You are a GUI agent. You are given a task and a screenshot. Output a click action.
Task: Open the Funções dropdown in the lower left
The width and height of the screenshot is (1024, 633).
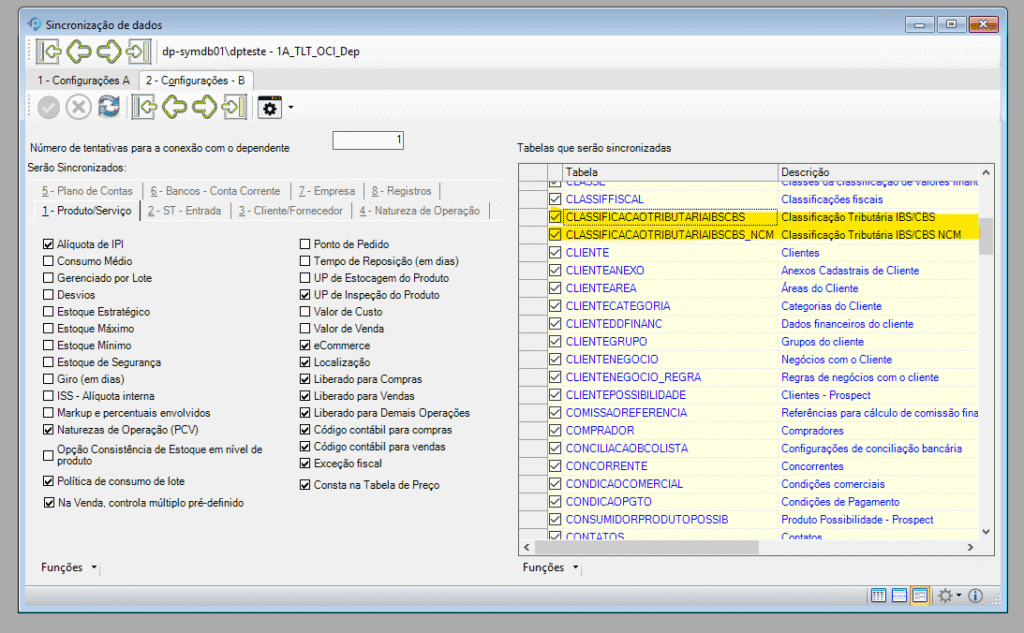click(x=69, y=567)
